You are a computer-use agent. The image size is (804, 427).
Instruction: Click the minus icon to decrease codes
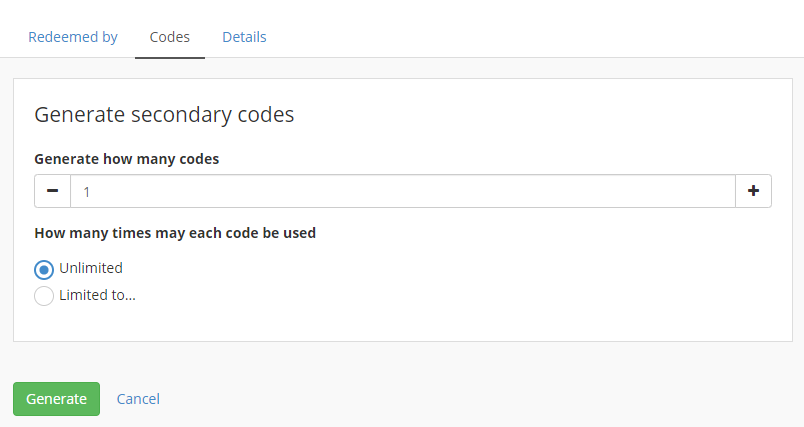52,191
